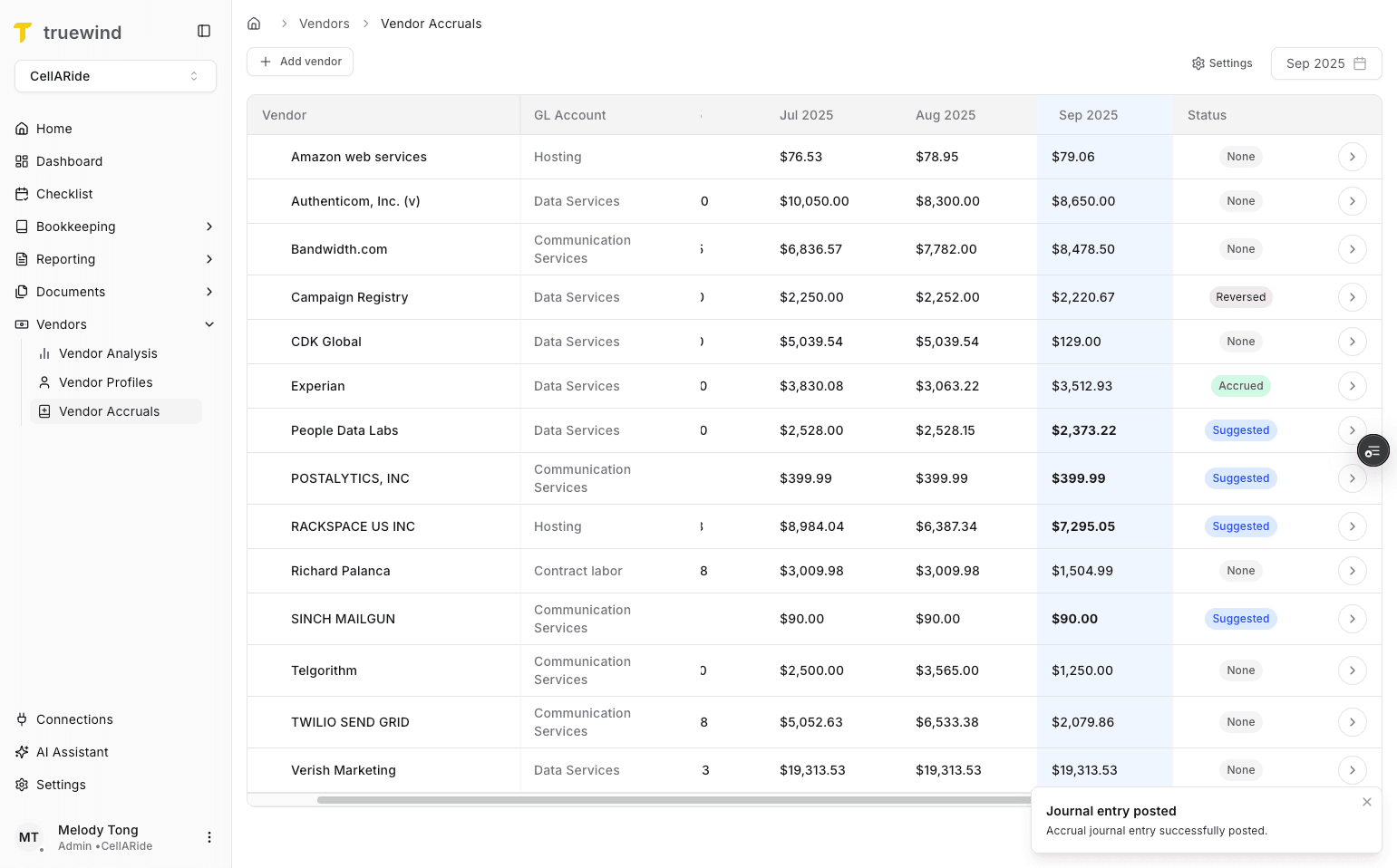Open SINCH MAILGUN row detail arrow
Image resolution: width=1397 pixels, height=868 pixels.
point(1352,619)
